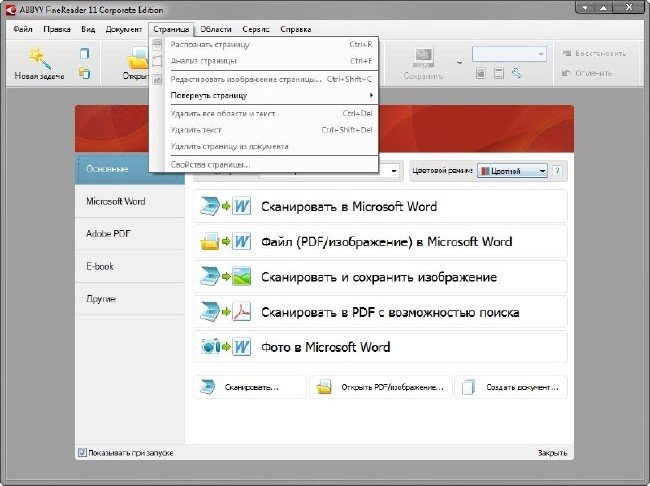The width and height of the screenshot is (650, 486).
Task: Click the scan to searchable PDF icon
Action: (226, 312)
